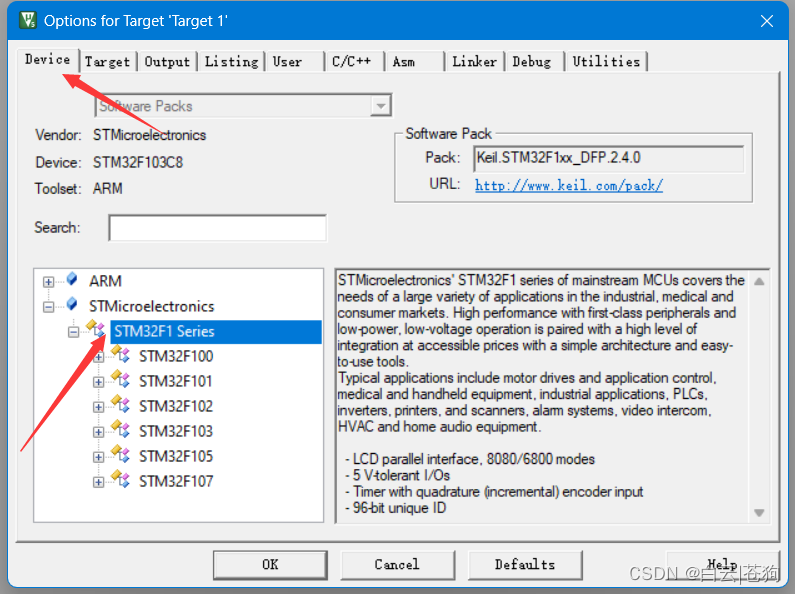Open the Software Packs dropdown

click(x=381, y=106)
